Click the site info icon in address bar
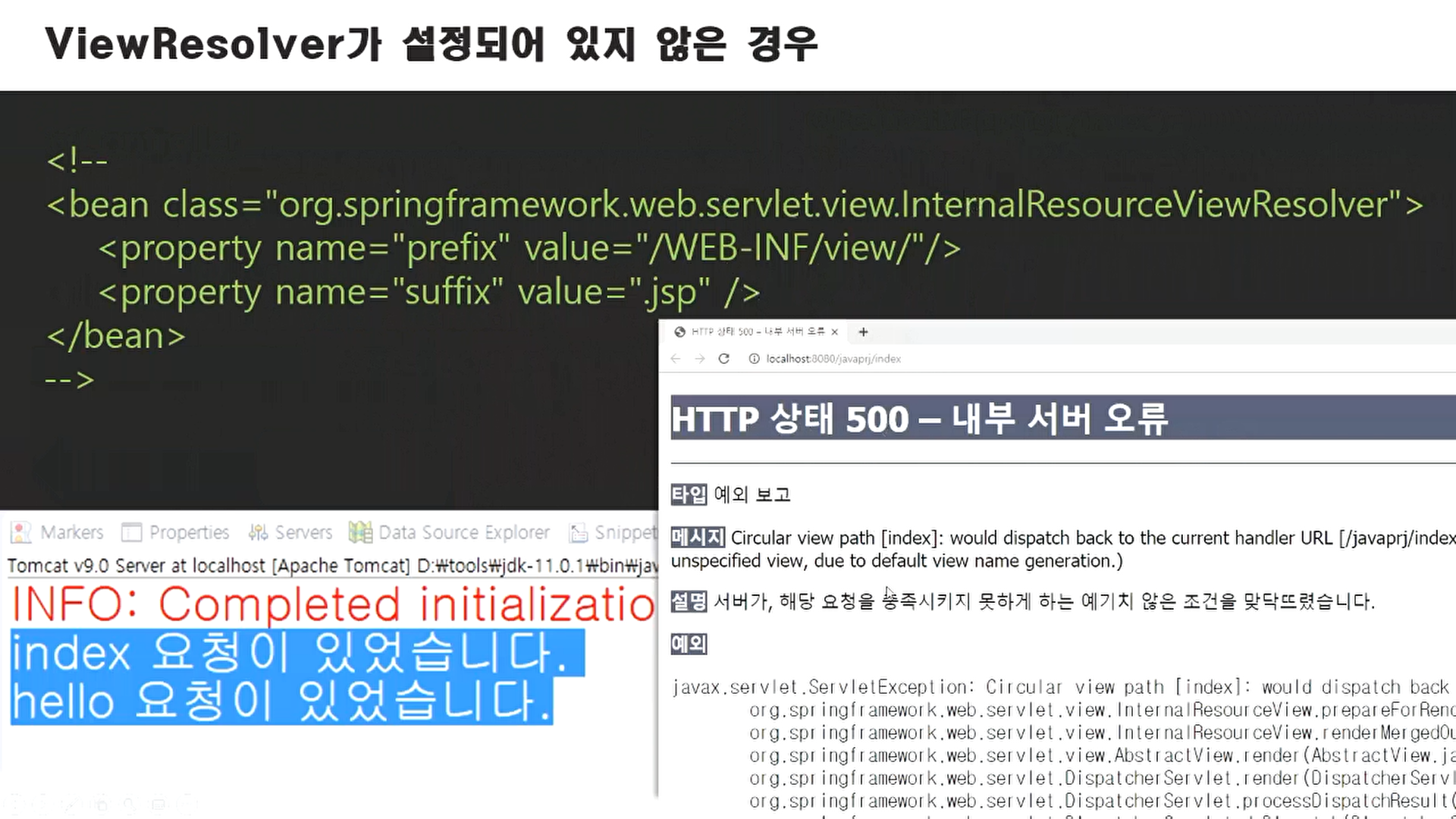This screenshot has height=819, width=1456. tap(754, 359)
